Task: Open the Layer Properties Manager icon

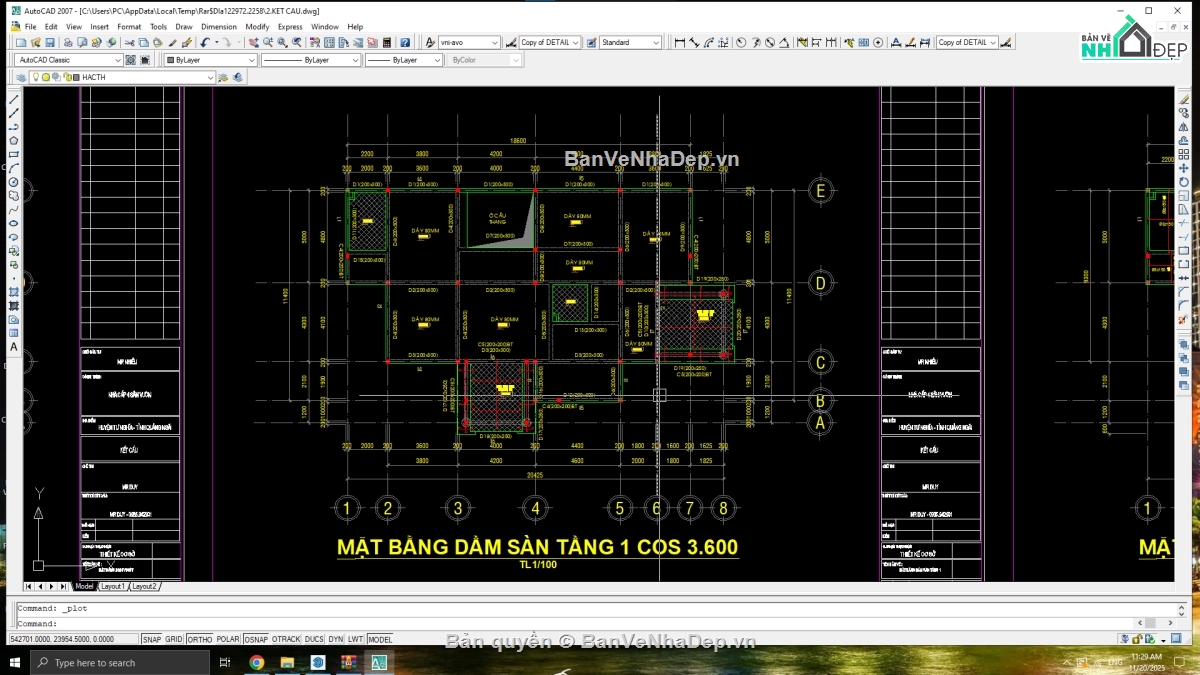Action: click(21, 77)
